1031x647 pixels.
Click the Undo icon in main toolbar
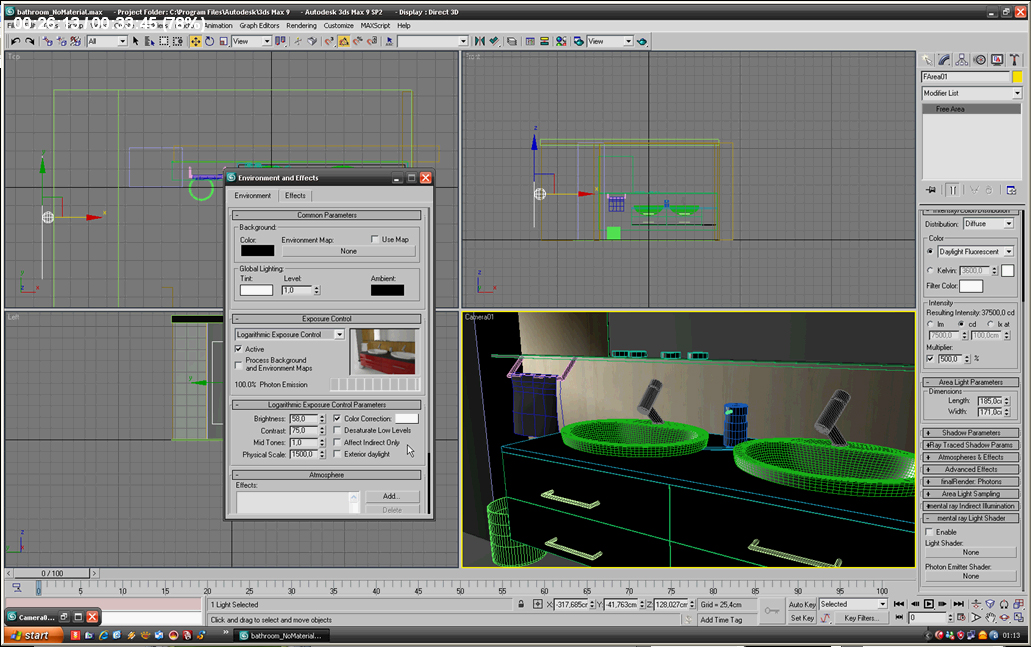coord(15,41)
